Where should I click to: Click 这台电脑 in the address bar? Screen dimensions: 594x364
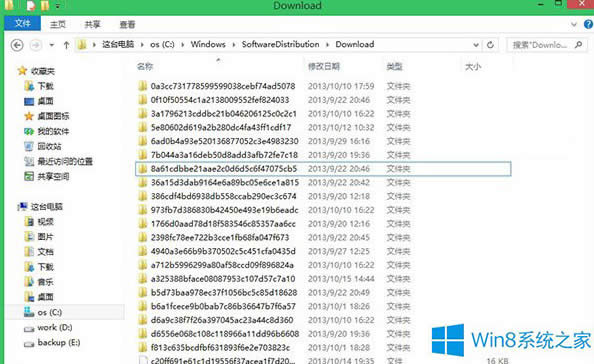[x=118, y=44]
